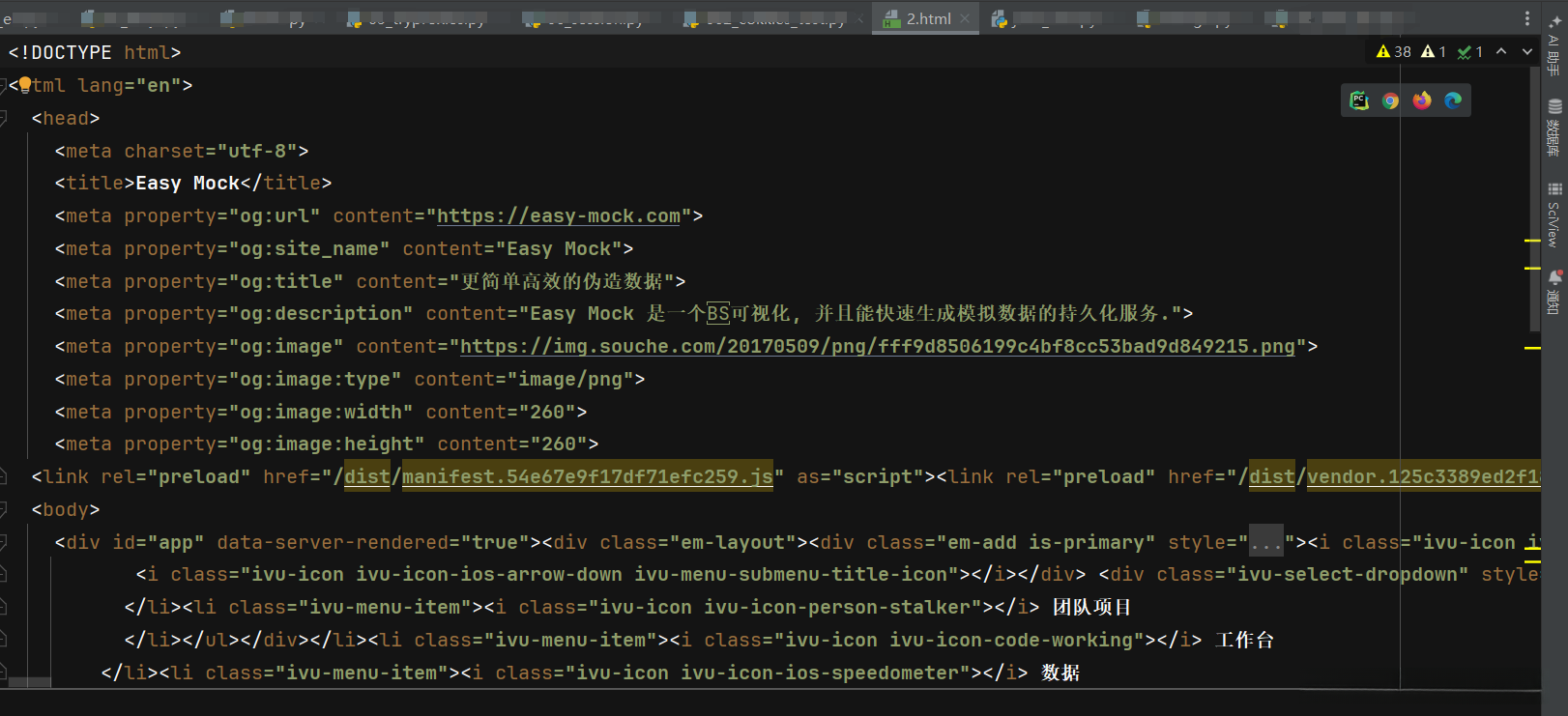Click the yellow intention lightbulb on the html line
The width and height of the screenshot is (1568, 716).
click(x=25, y=85)
